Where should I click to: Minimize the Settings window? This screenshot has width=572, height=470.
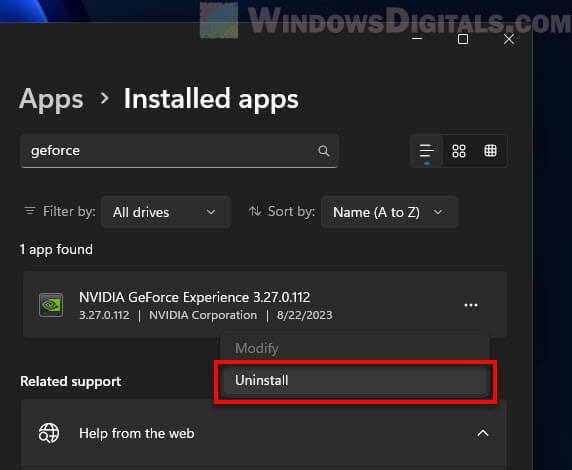(x=417, y=39)
